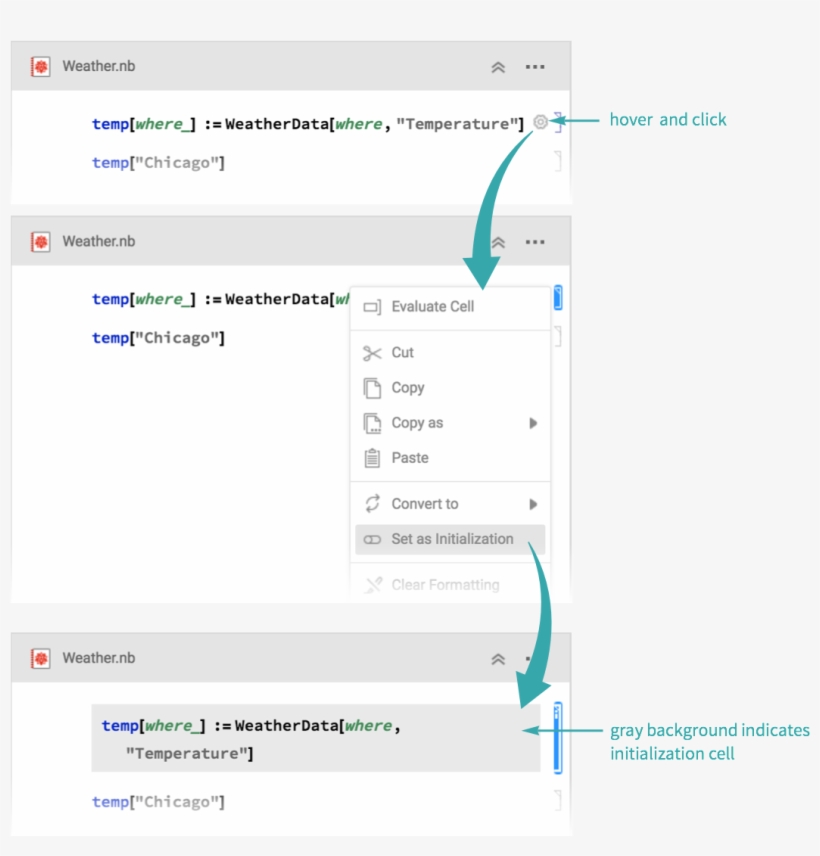This screenshot has height=856, width=820.
Task: Select Copy in the context menu
Action: (408, 388)
